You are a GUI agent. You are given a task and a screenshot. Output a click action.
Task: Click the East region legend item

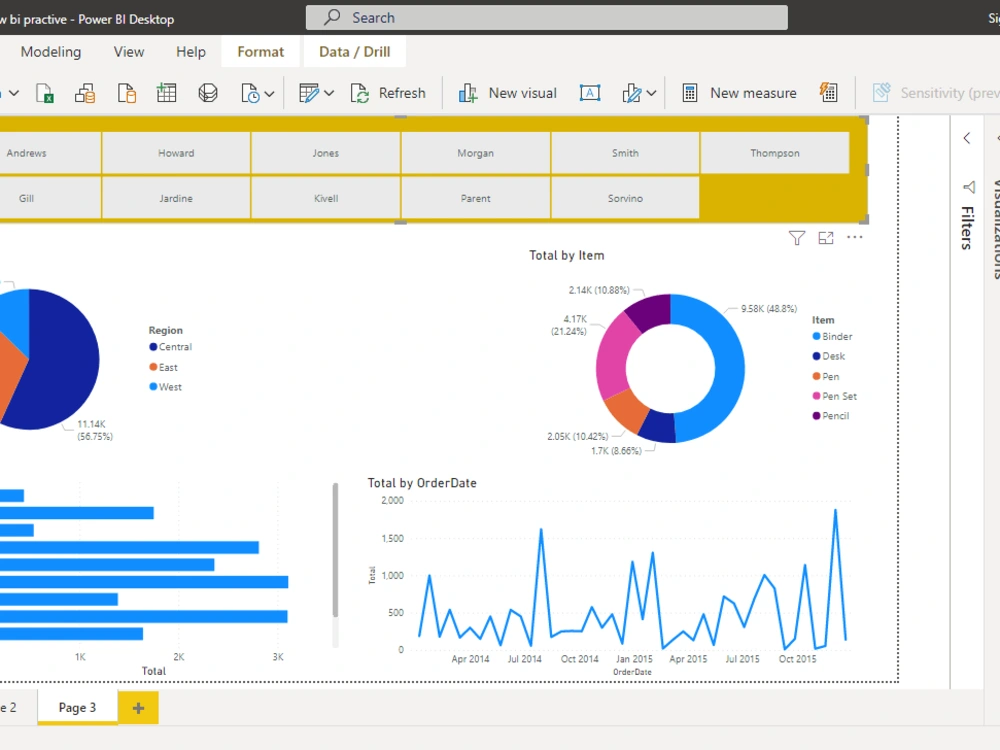click(x=163, y=367)
